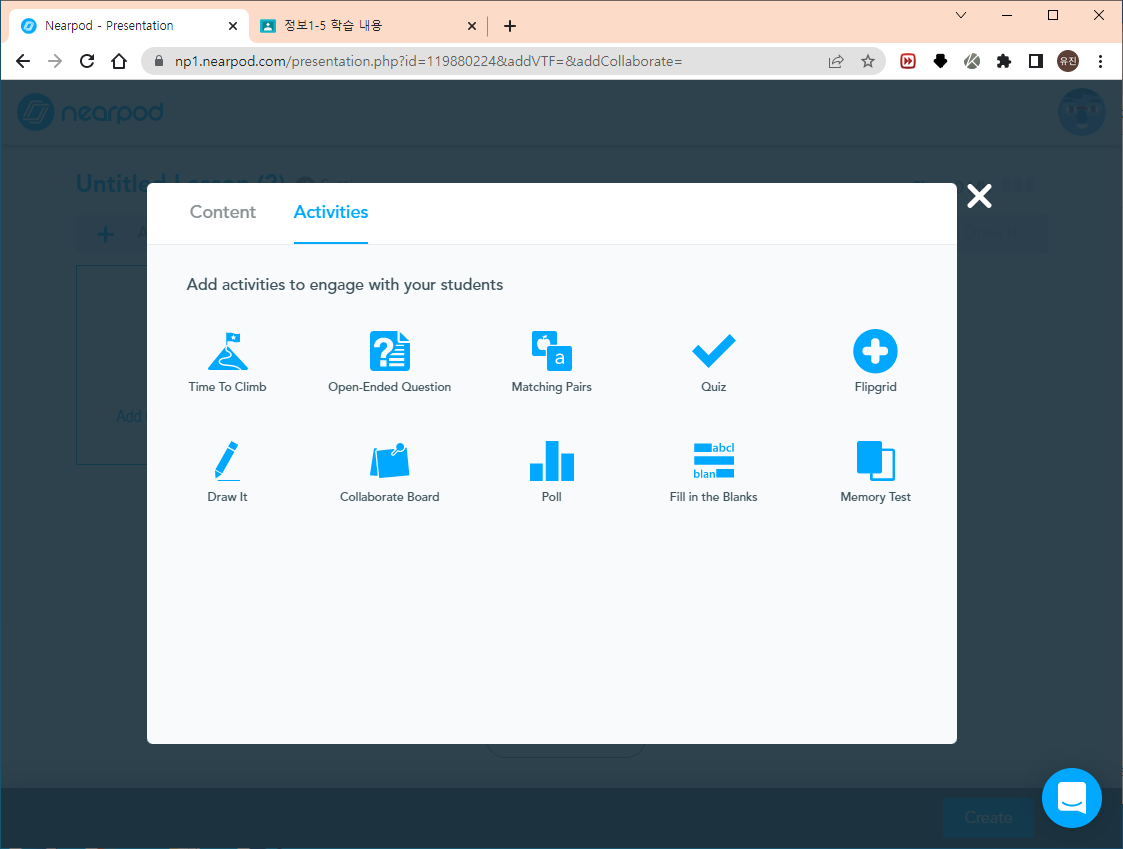Expand the tab search dropdown arrow
The image size is (1123, 849).
961,15
